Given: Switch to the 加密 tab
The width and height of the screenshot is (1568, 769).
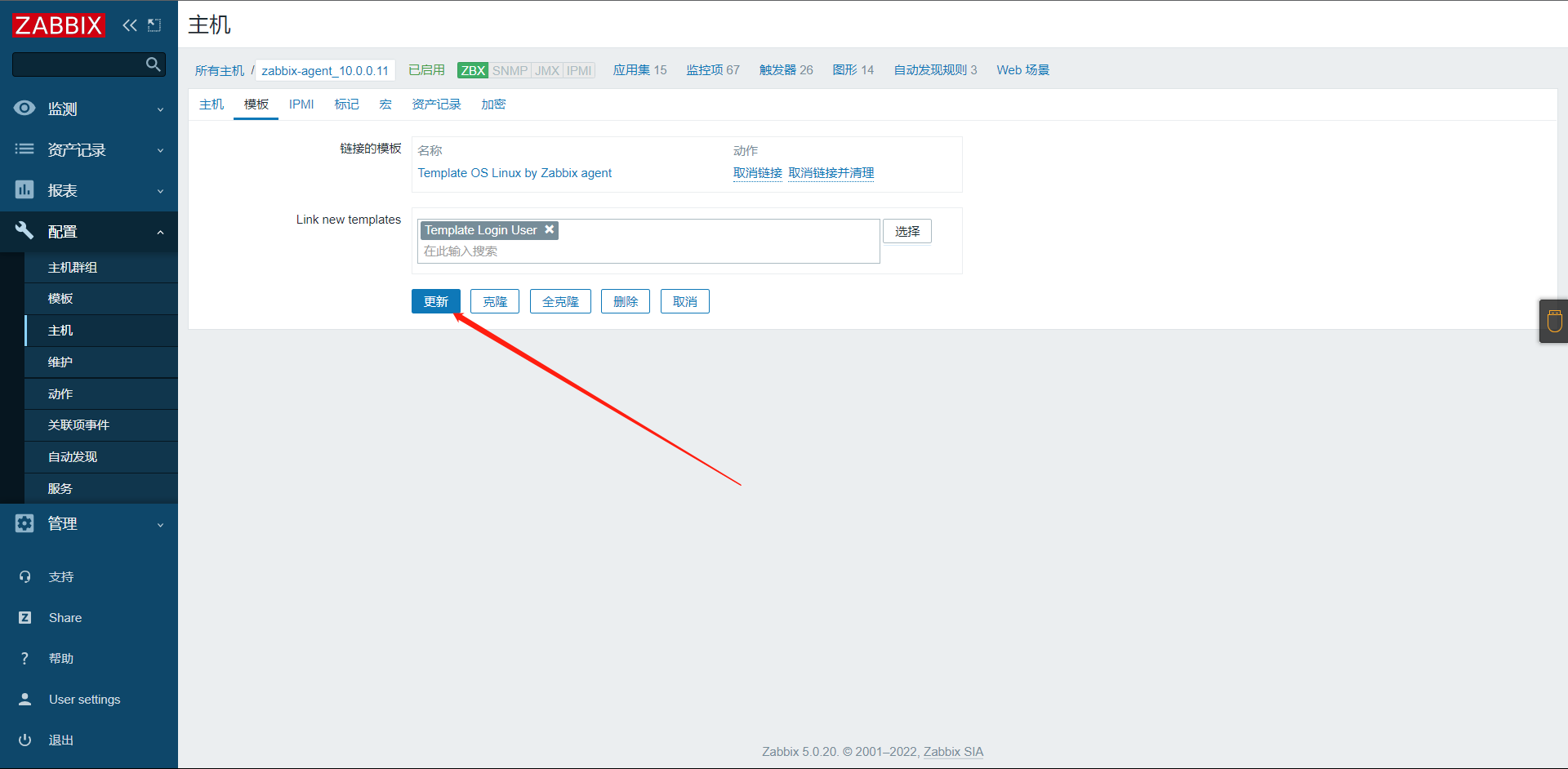Looking at the screenshot, I should click(x=493, y=104).
